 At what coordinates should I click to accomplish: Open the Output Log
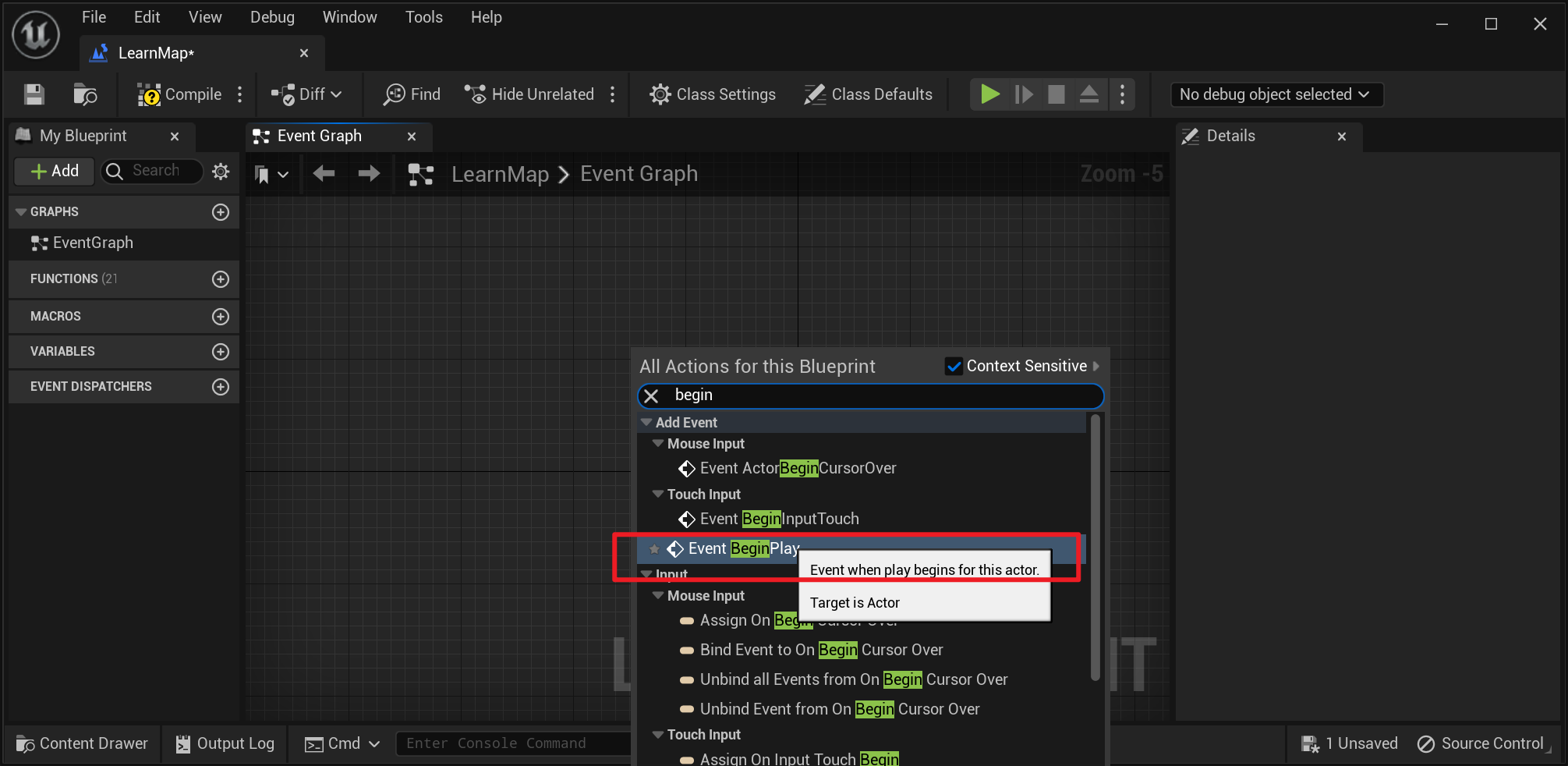[225, 744]
